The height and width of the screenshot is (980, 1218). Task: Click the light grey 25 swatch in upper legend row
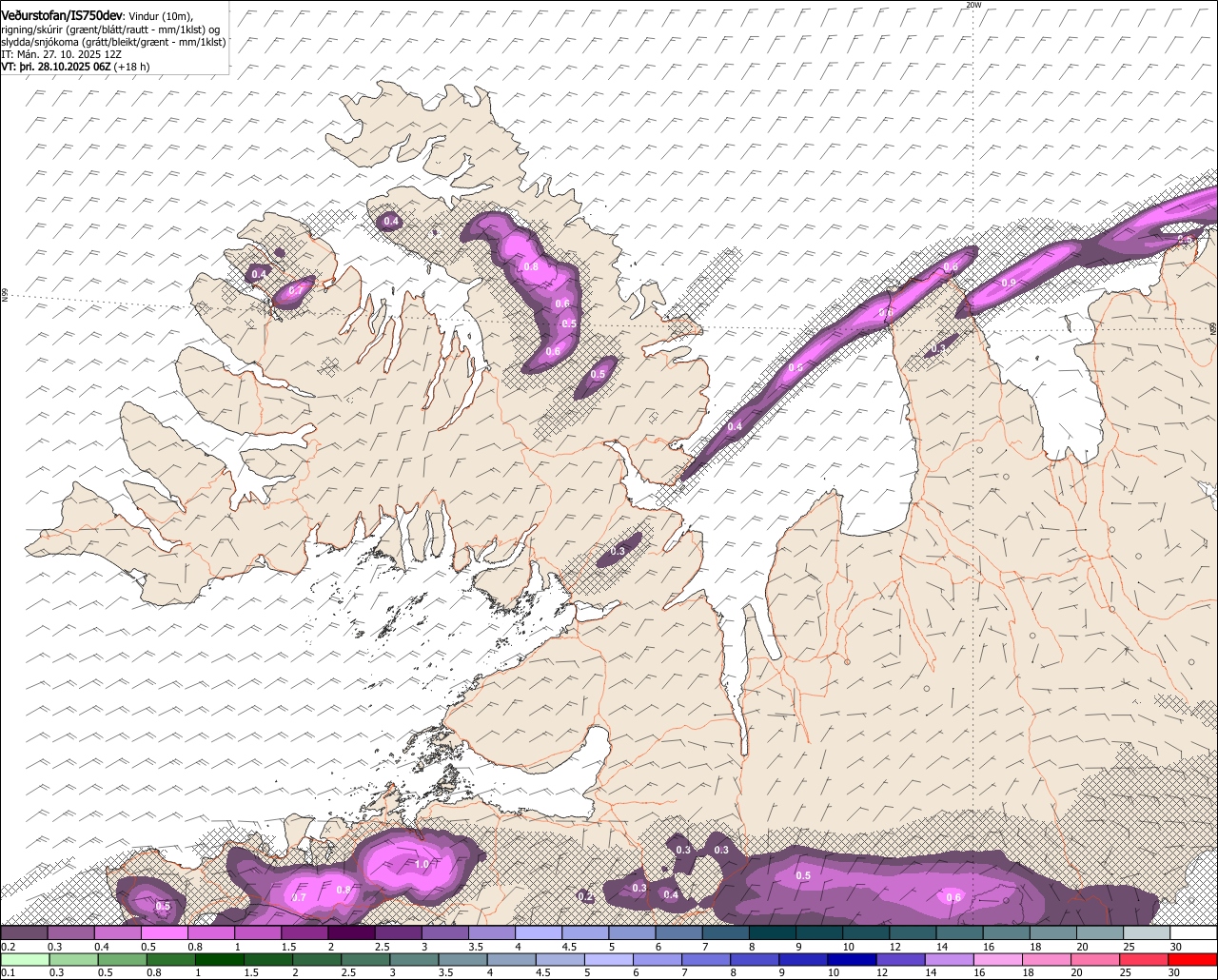1147,932
